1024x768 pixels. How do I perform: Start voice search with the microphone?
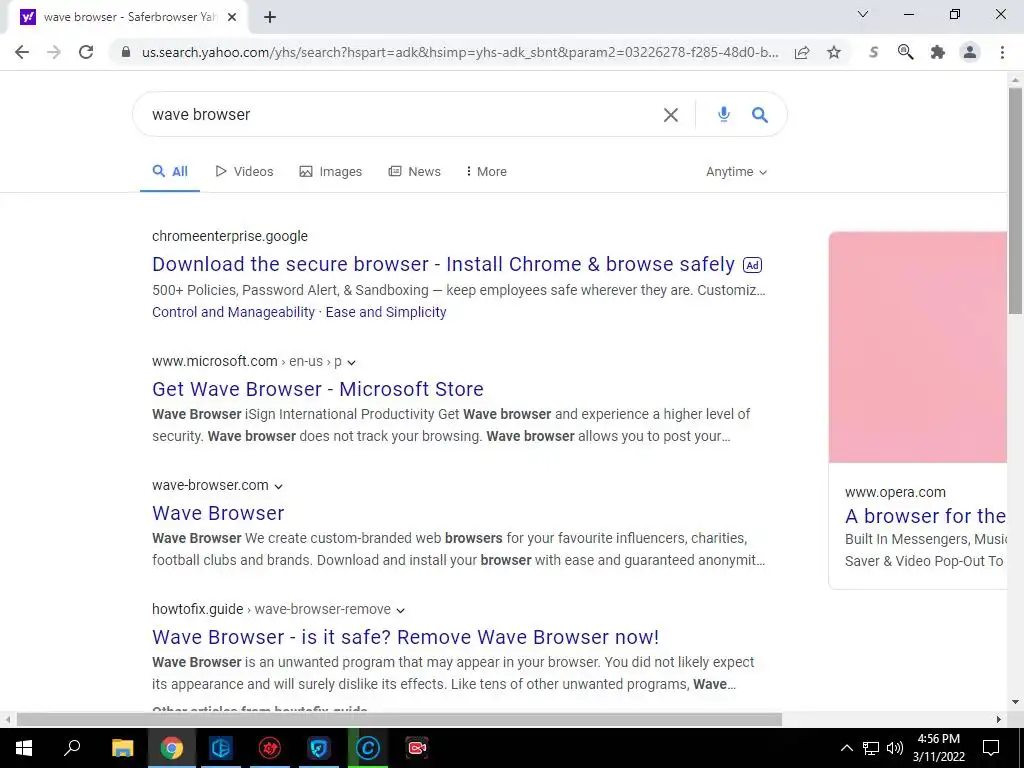(723, 114)
